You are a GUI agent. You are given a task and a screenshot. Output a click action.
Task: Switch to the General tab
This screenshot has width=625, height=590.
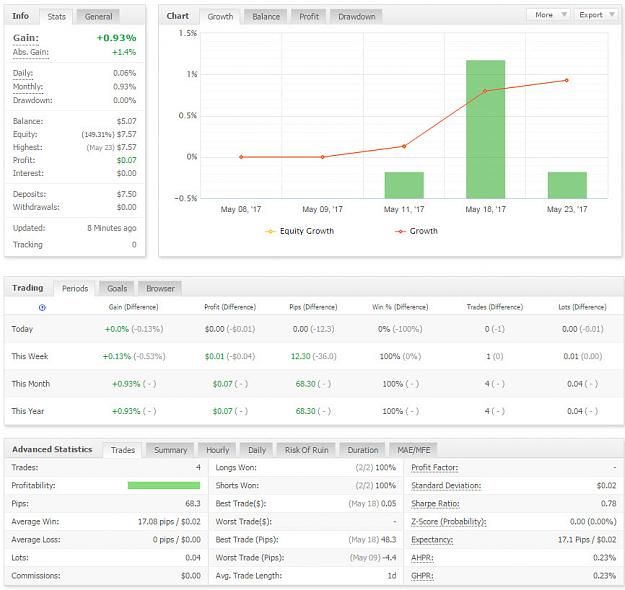tap(98, 17)
